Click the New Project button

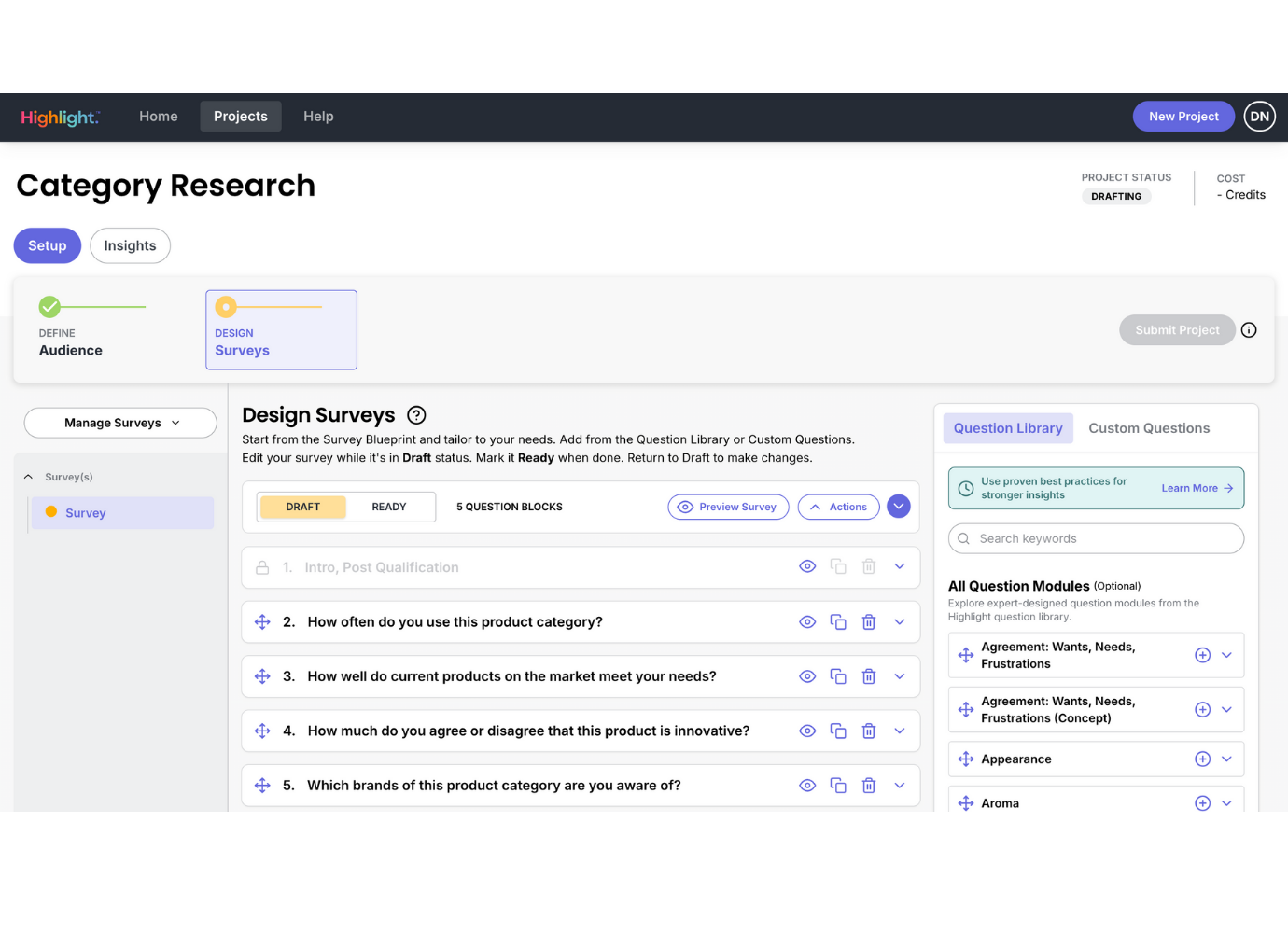[1183, 117]
